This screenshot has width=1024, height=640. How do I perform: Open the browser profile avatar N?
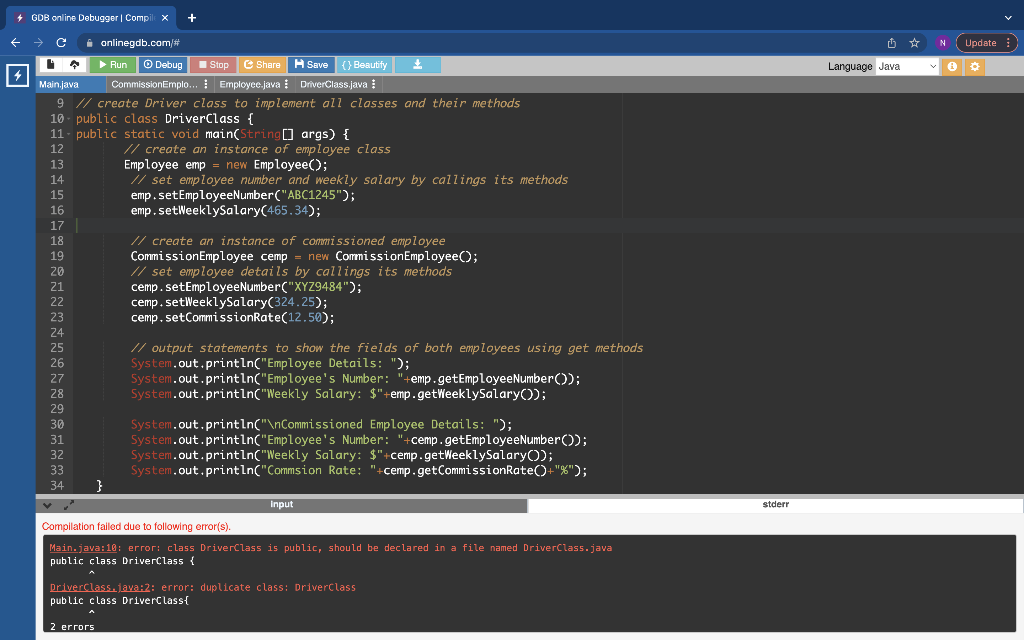(x=942, y=43)
